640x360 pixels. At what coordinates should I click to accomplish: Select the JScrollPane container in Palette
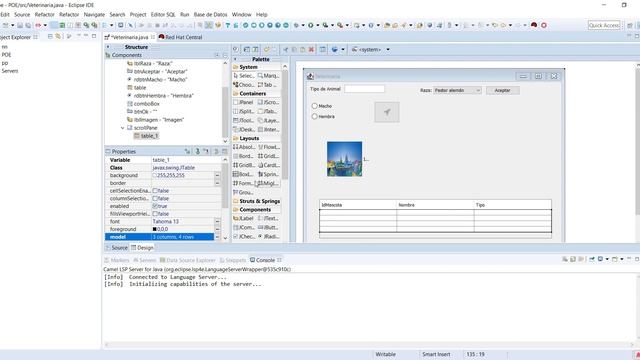269,102
